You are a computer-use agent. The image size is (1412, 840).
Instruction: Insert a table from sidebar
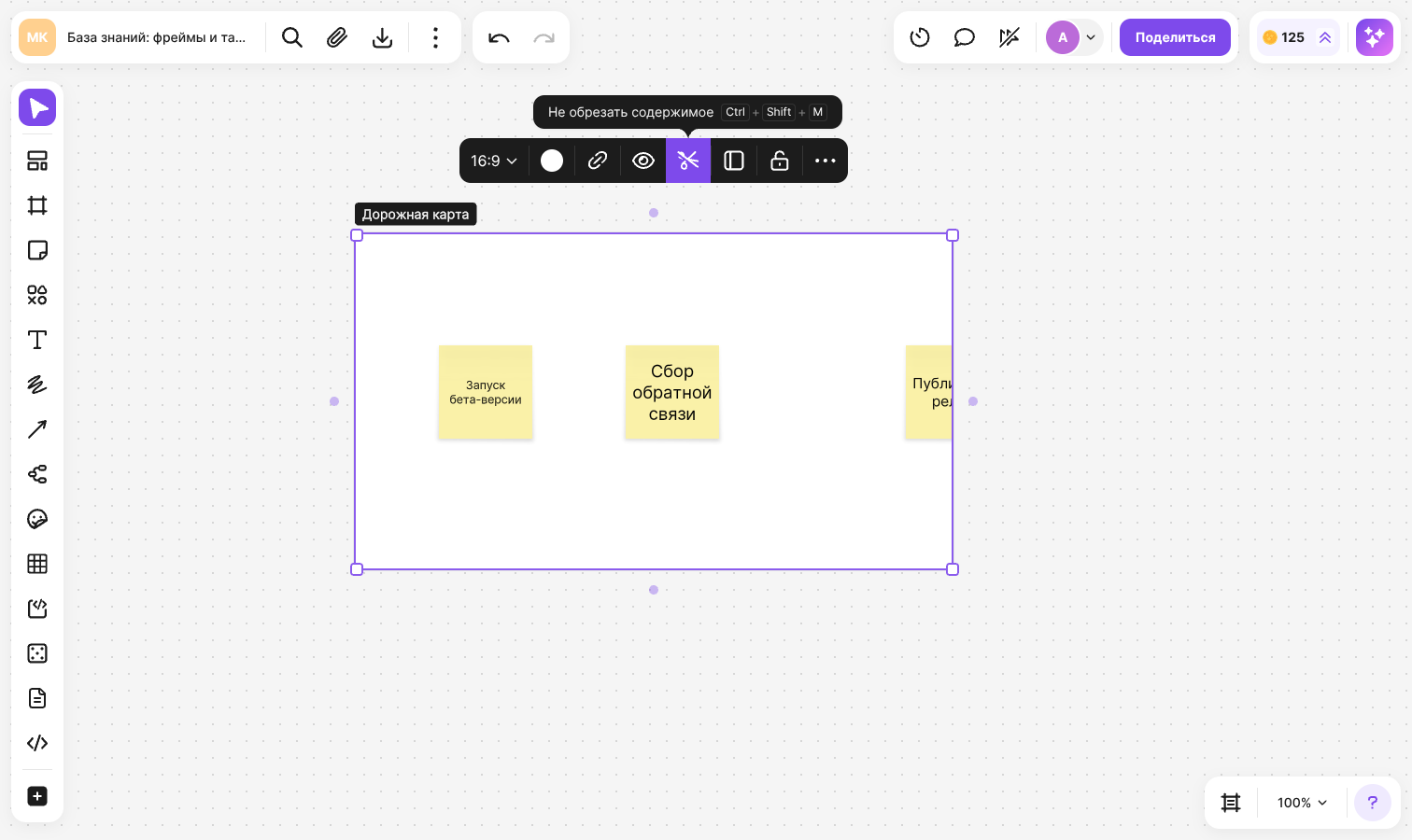(37, 564)
